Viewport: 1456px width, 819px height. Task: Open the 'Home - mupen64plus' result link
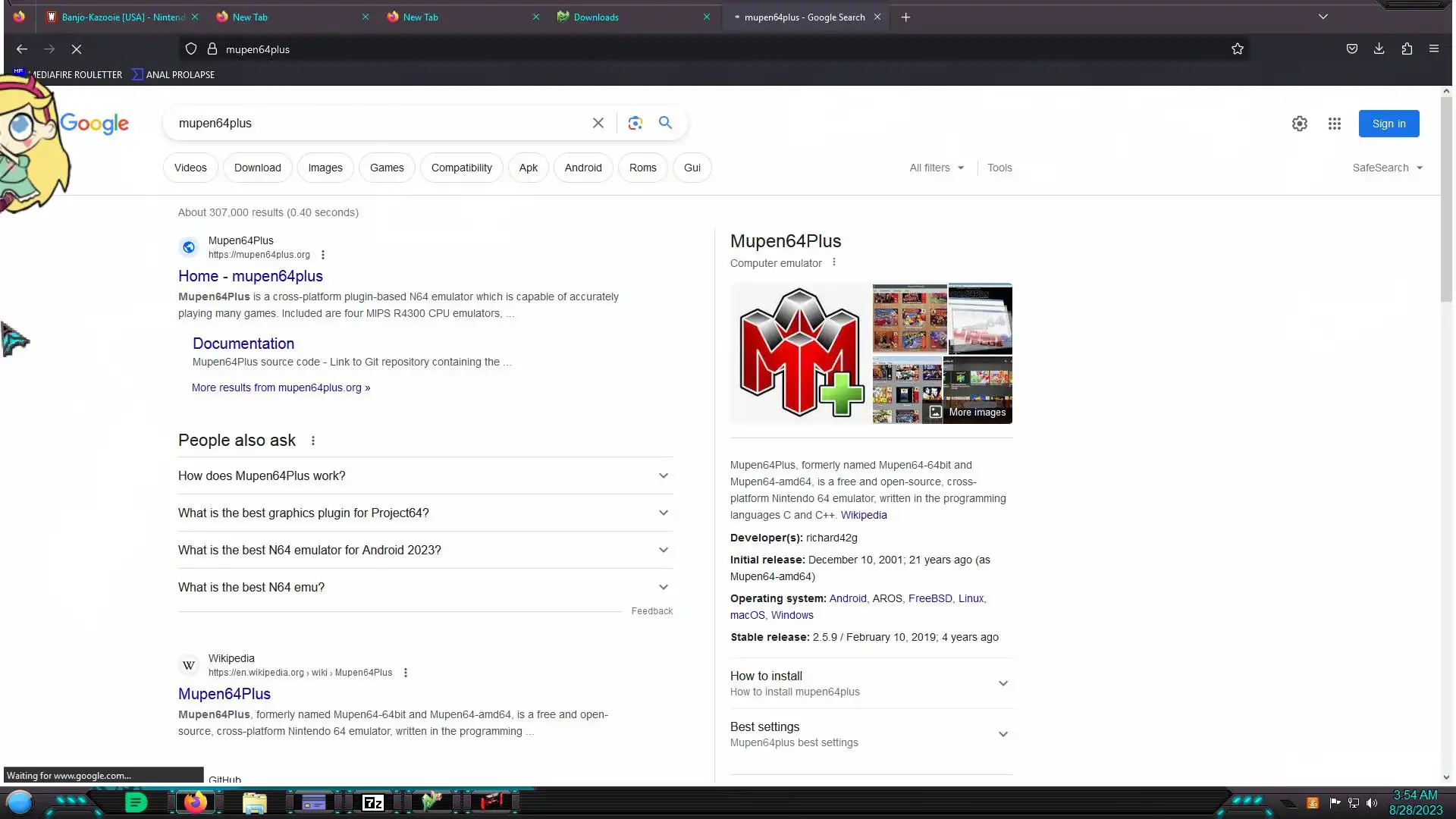(250, 276)
